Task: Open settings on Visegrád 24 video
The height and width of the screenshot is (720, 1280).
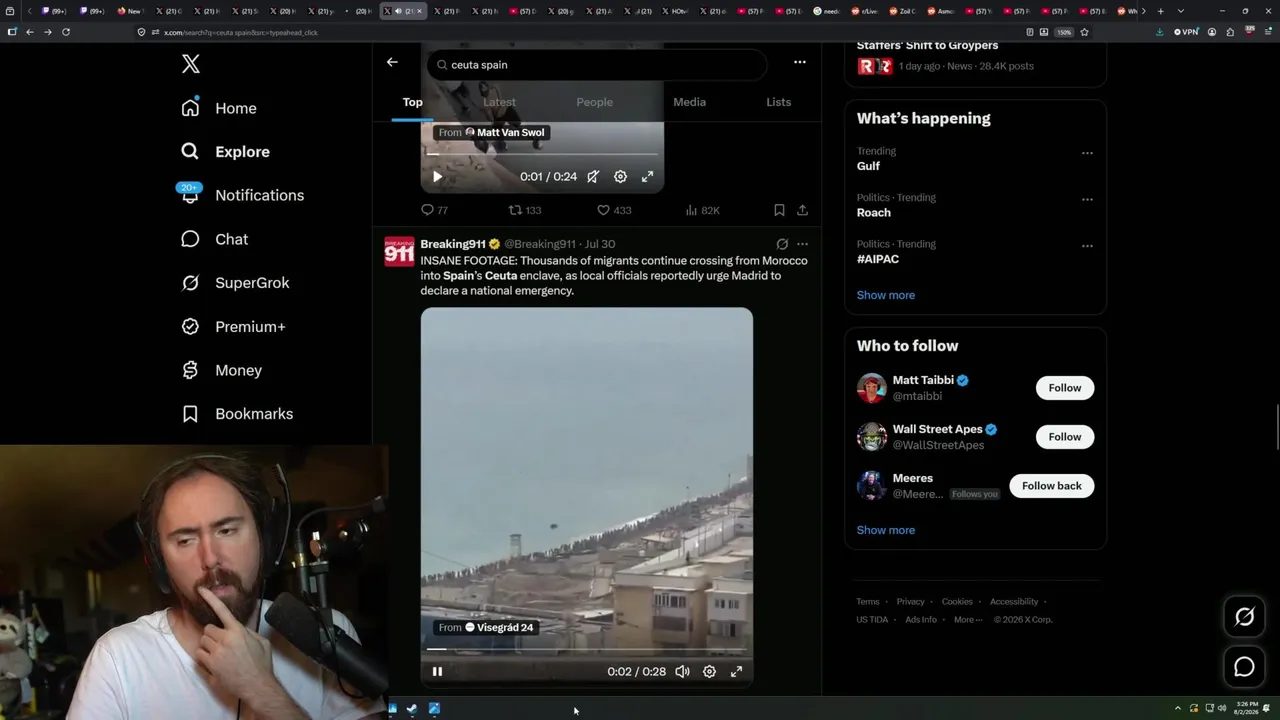Action: [x=709, y=672]
